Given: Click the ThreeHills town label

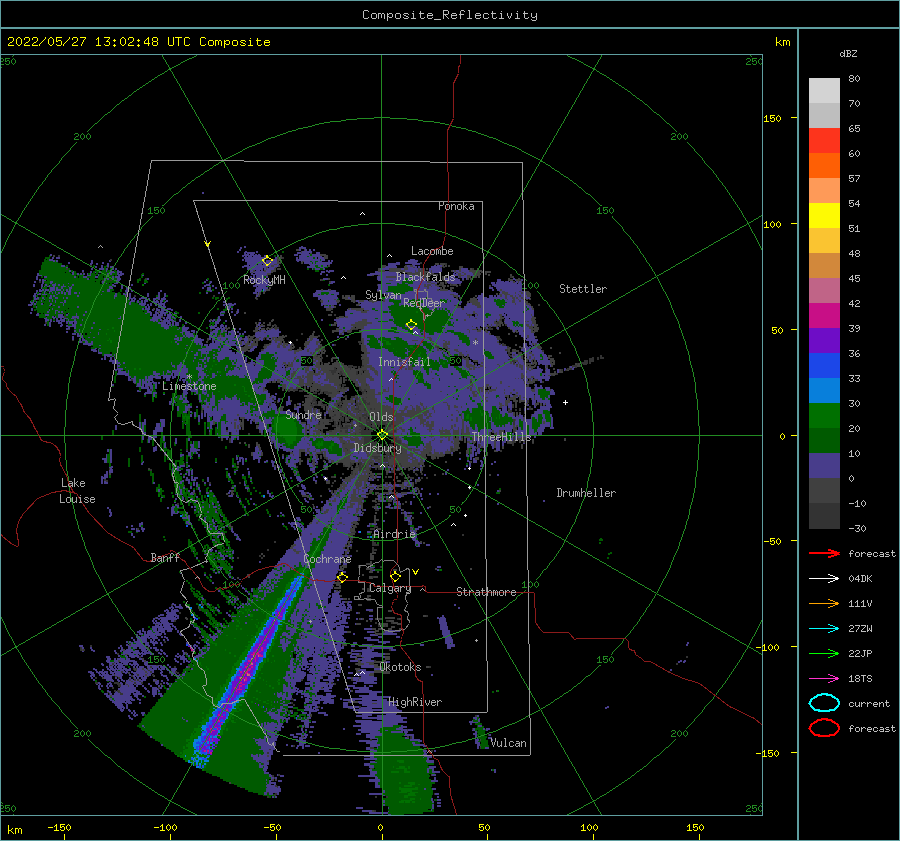Looking at the screenshot, I should 502,437.
